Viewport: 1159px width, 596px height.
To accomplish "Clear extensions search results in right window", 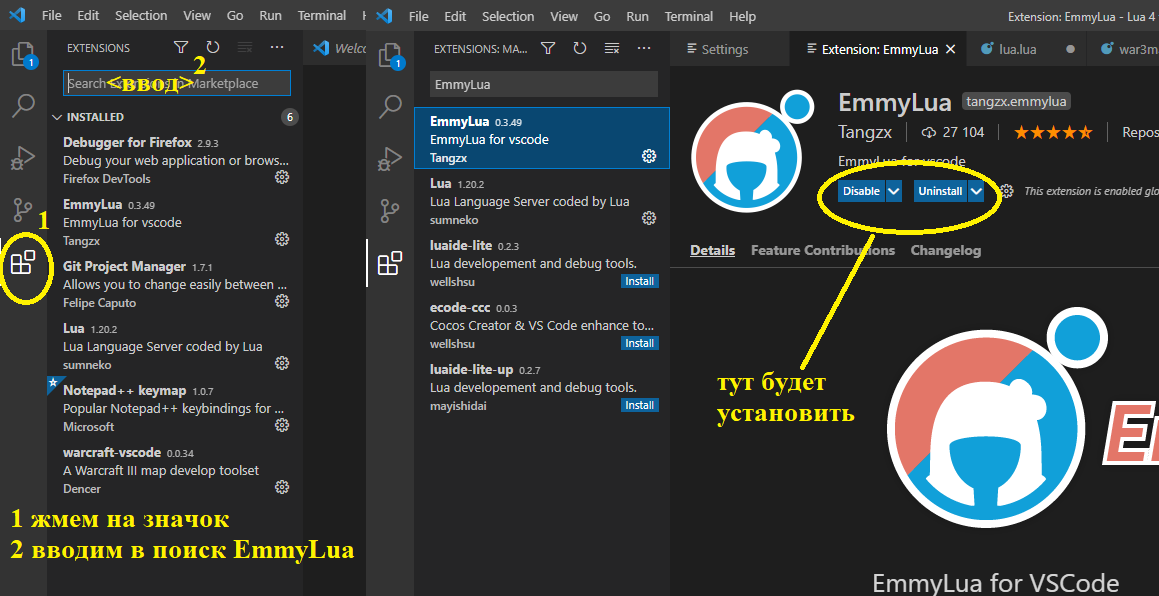I will point(612,48).
